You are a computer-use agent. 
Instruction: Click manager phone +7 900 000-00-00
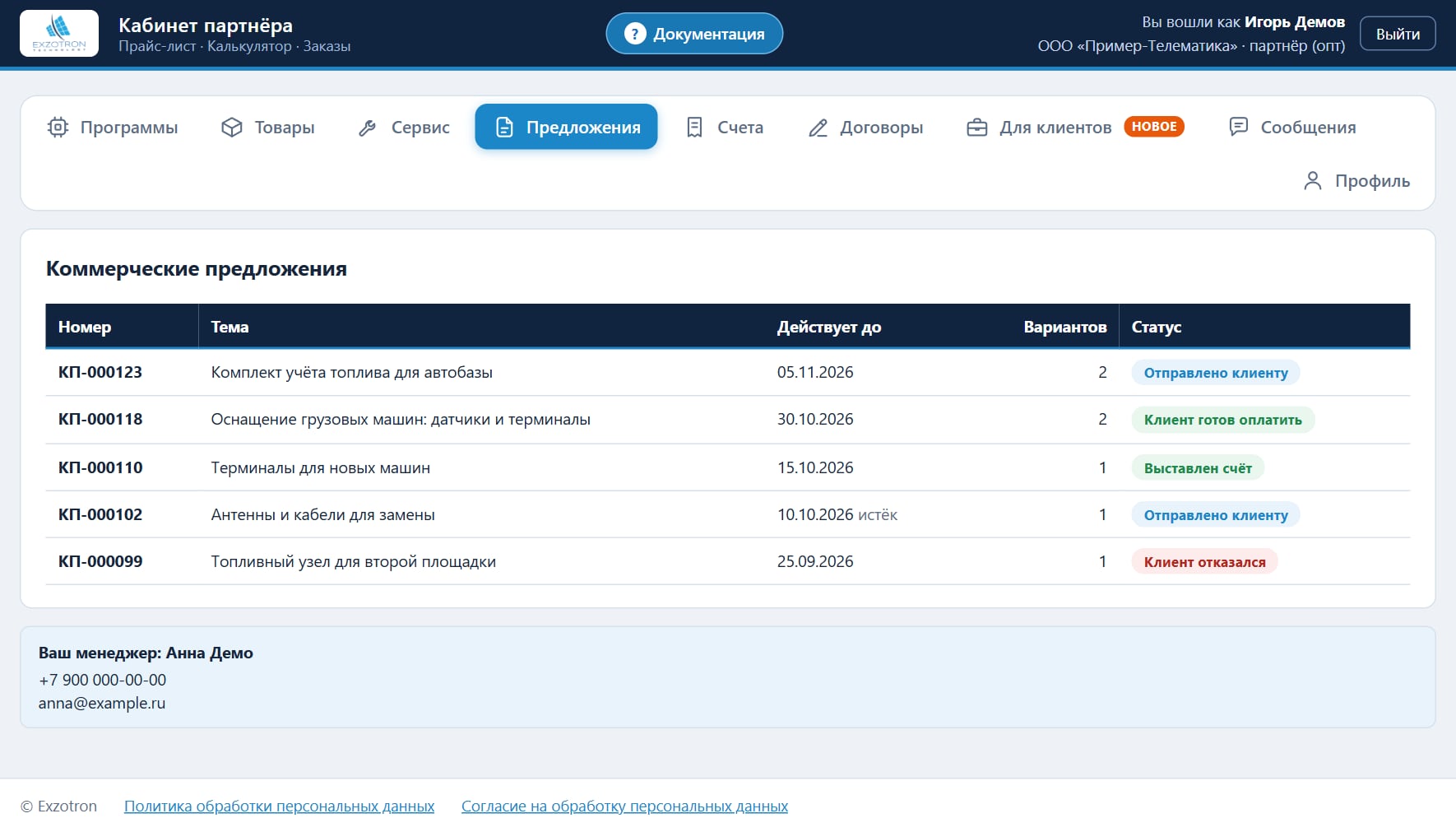click(102, 680)
